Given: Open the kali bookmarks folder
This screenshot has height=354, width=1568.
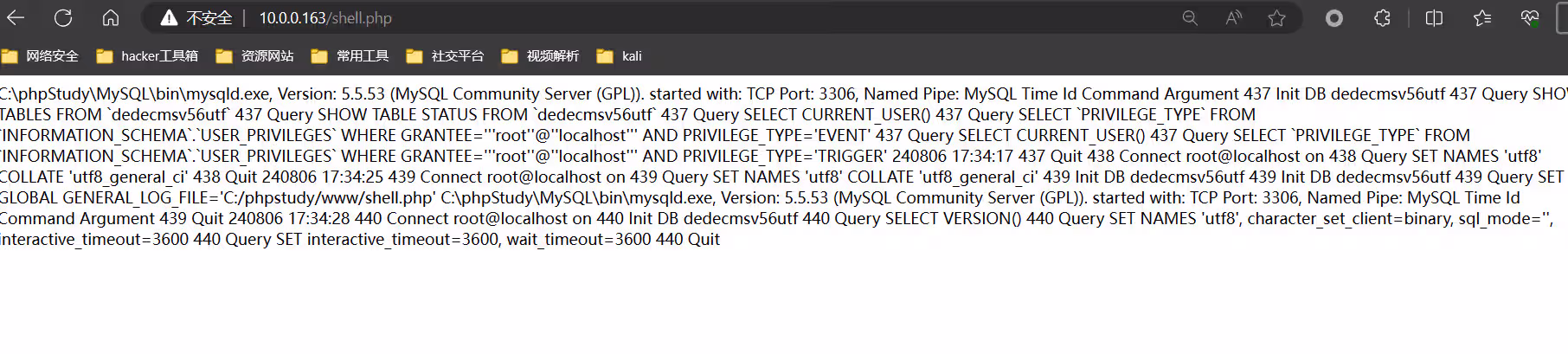Looking at the screenshot, I should coord(620,56).
